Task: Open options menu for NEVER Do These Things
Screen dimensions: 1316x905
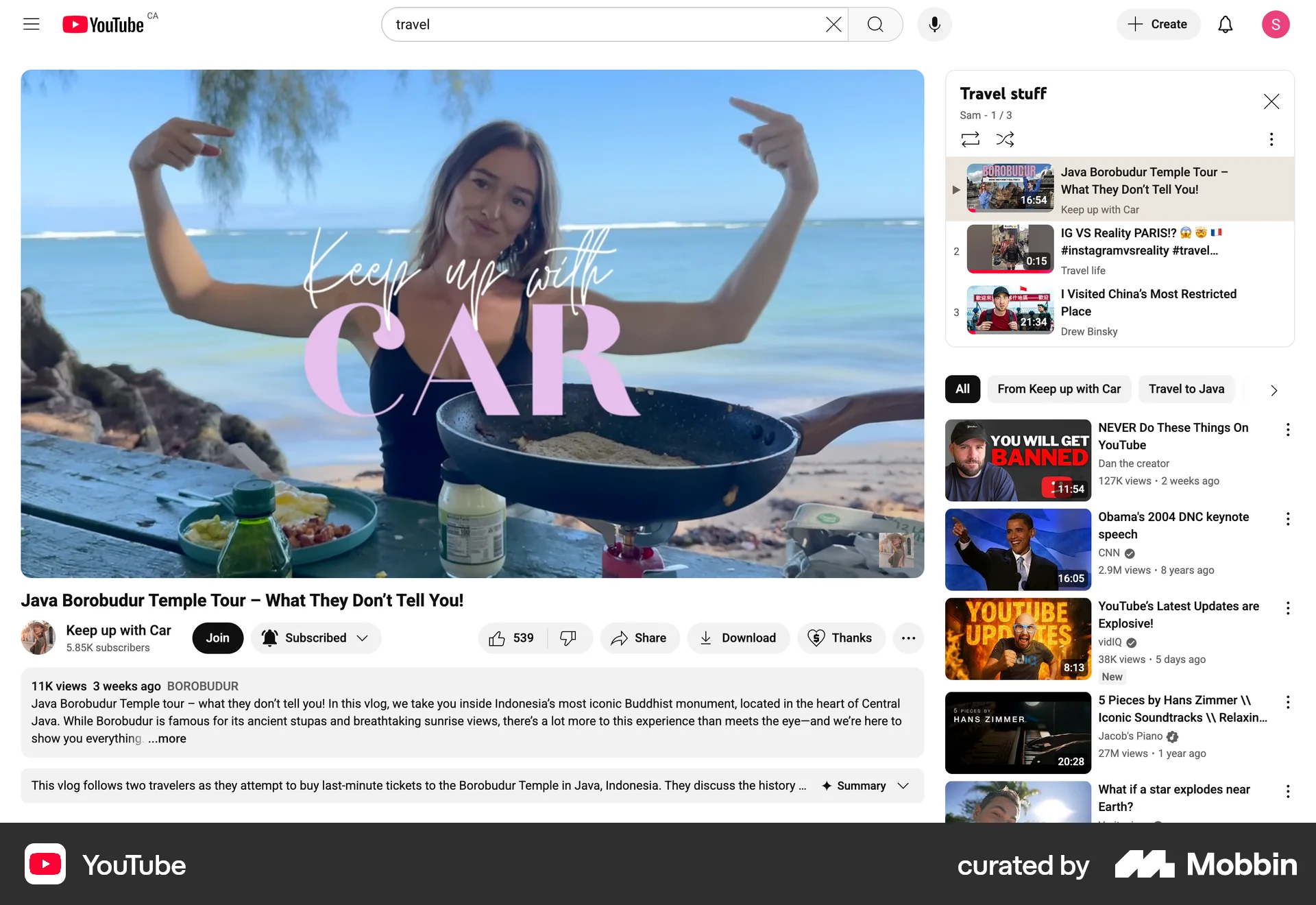Action: [x=1288, y=429]
